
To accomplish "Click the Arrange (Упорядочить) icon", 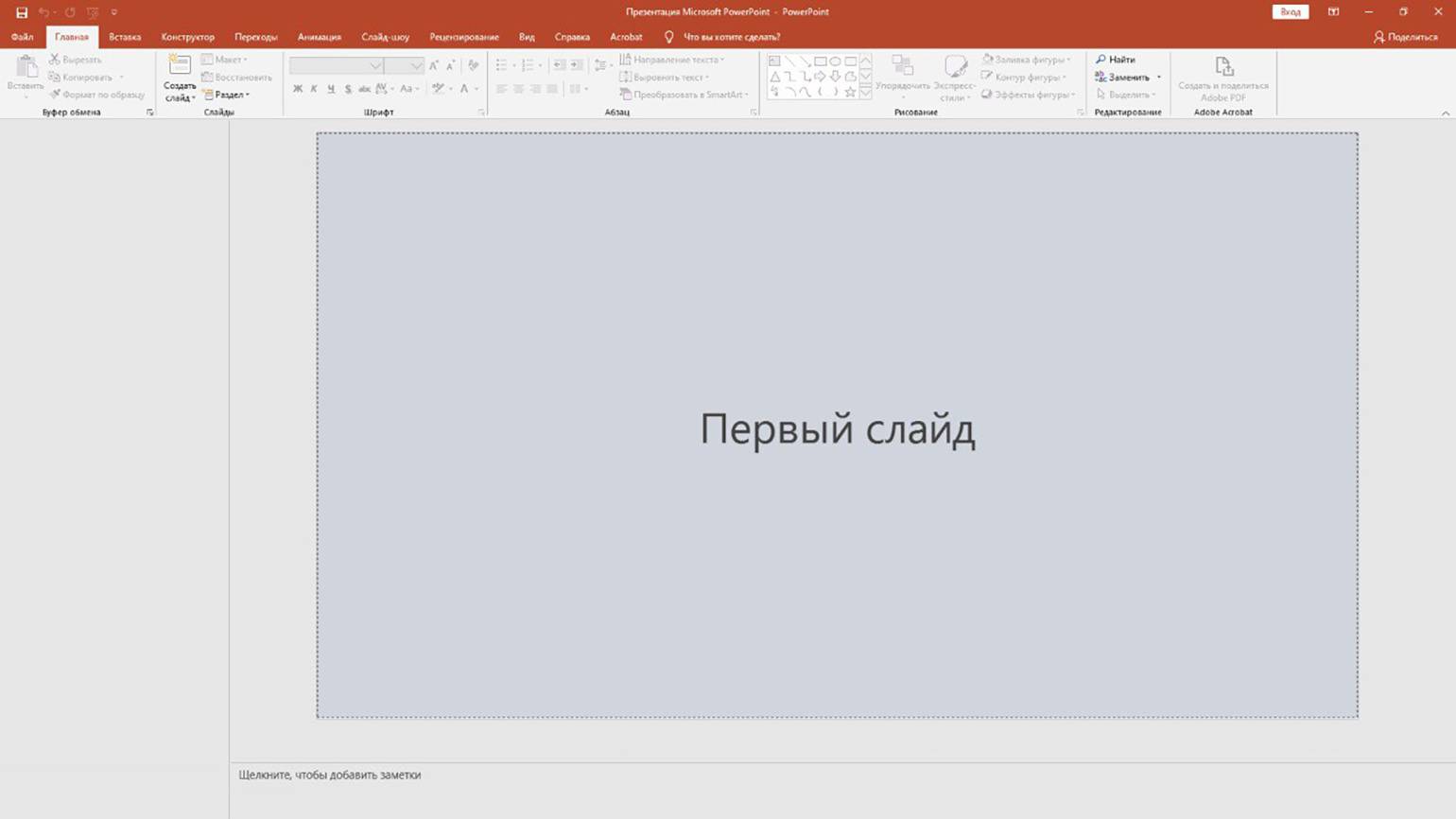I will [902, 67].
